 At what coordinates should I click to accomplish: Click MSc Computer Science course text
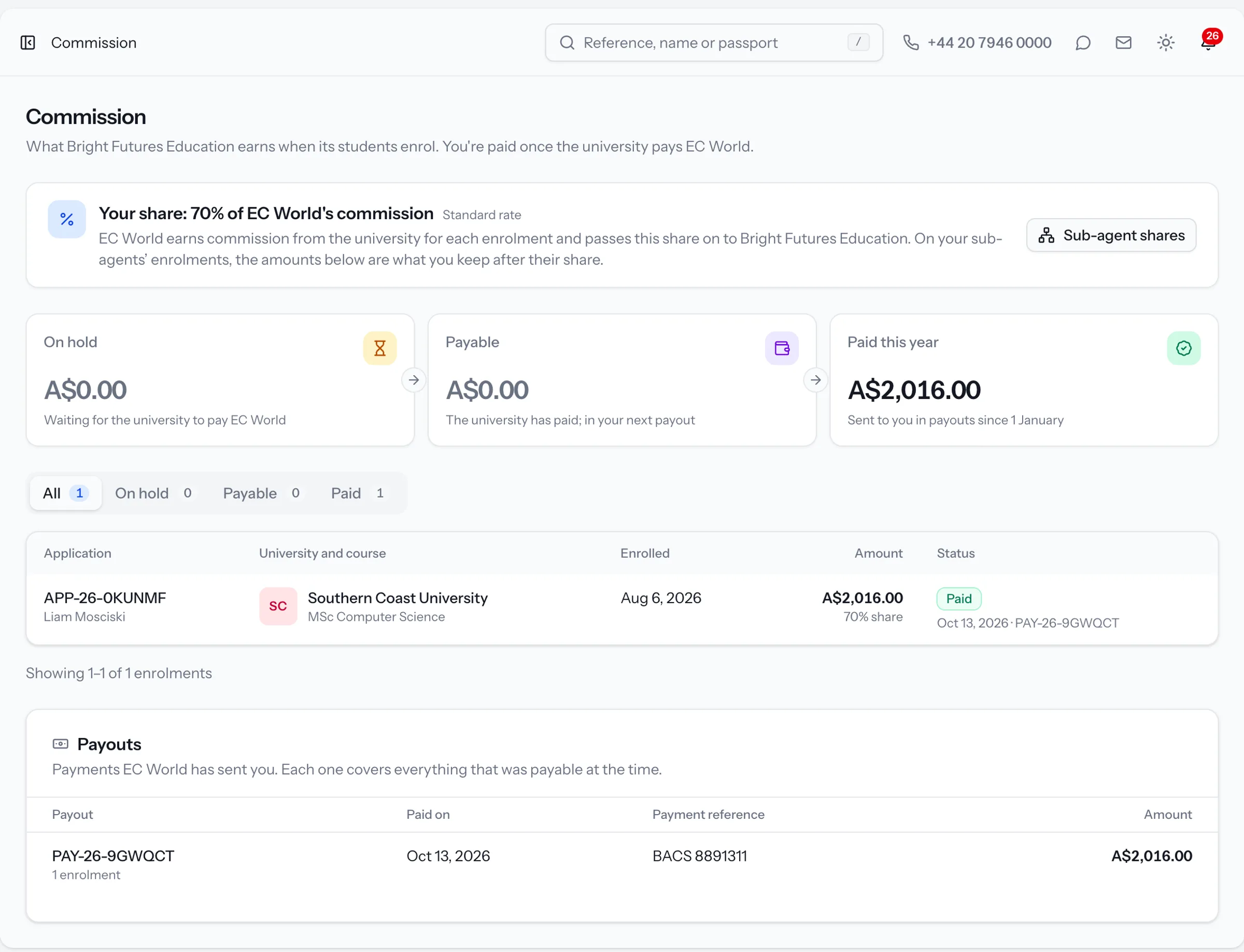376,617
